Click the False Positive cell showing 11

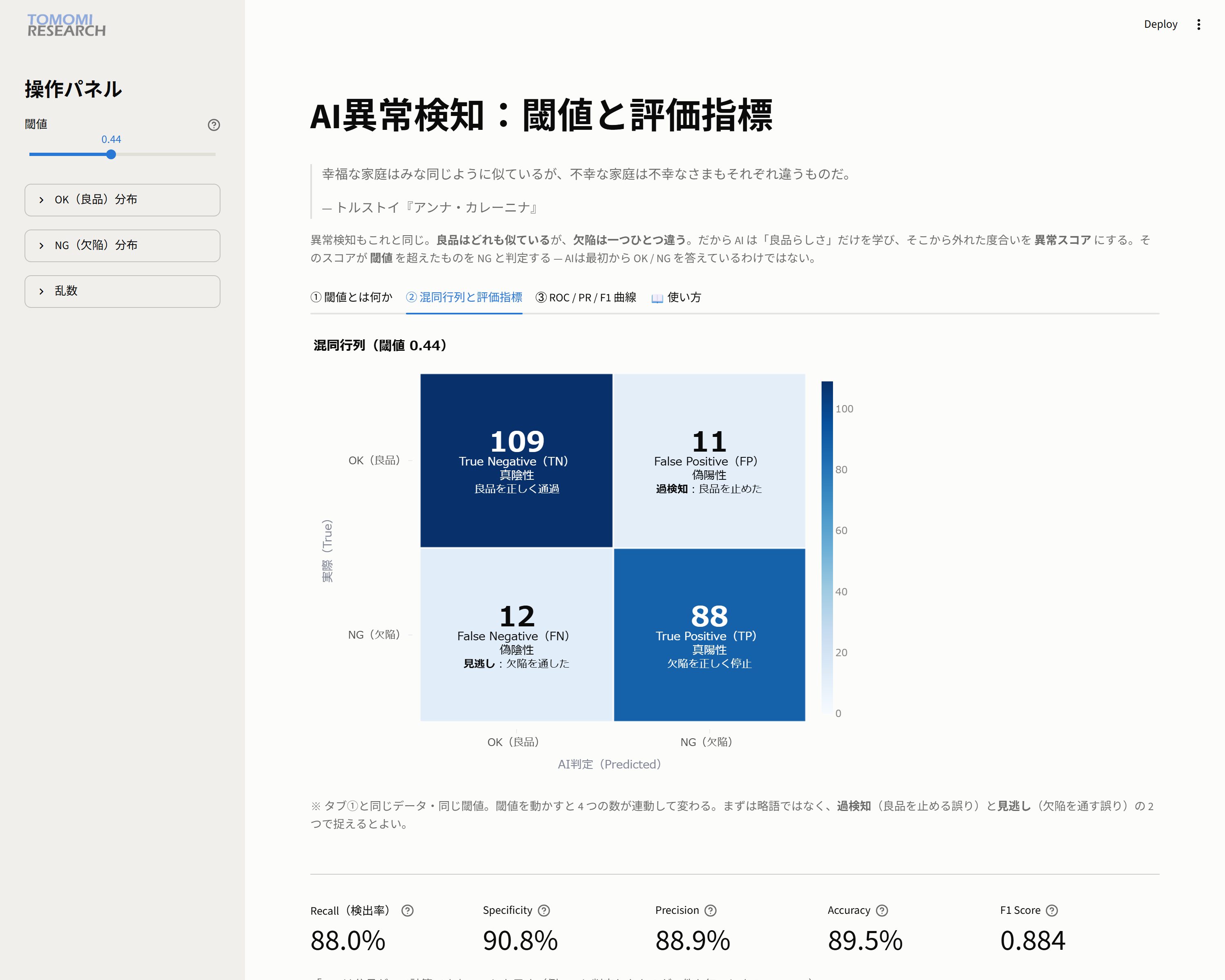click(x=709, y=461)
